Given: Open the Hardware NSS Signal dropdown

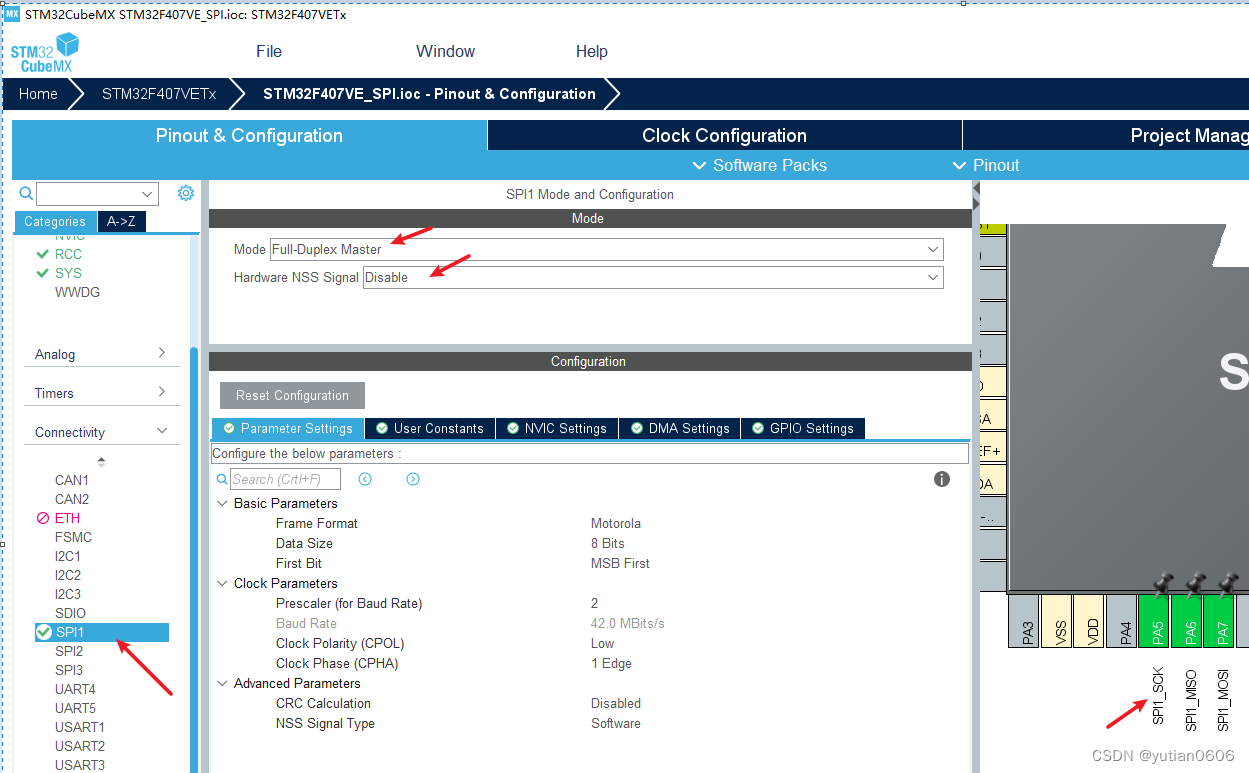Looking at the screenshot, I should pyautogui.click(x=653, y=277).
